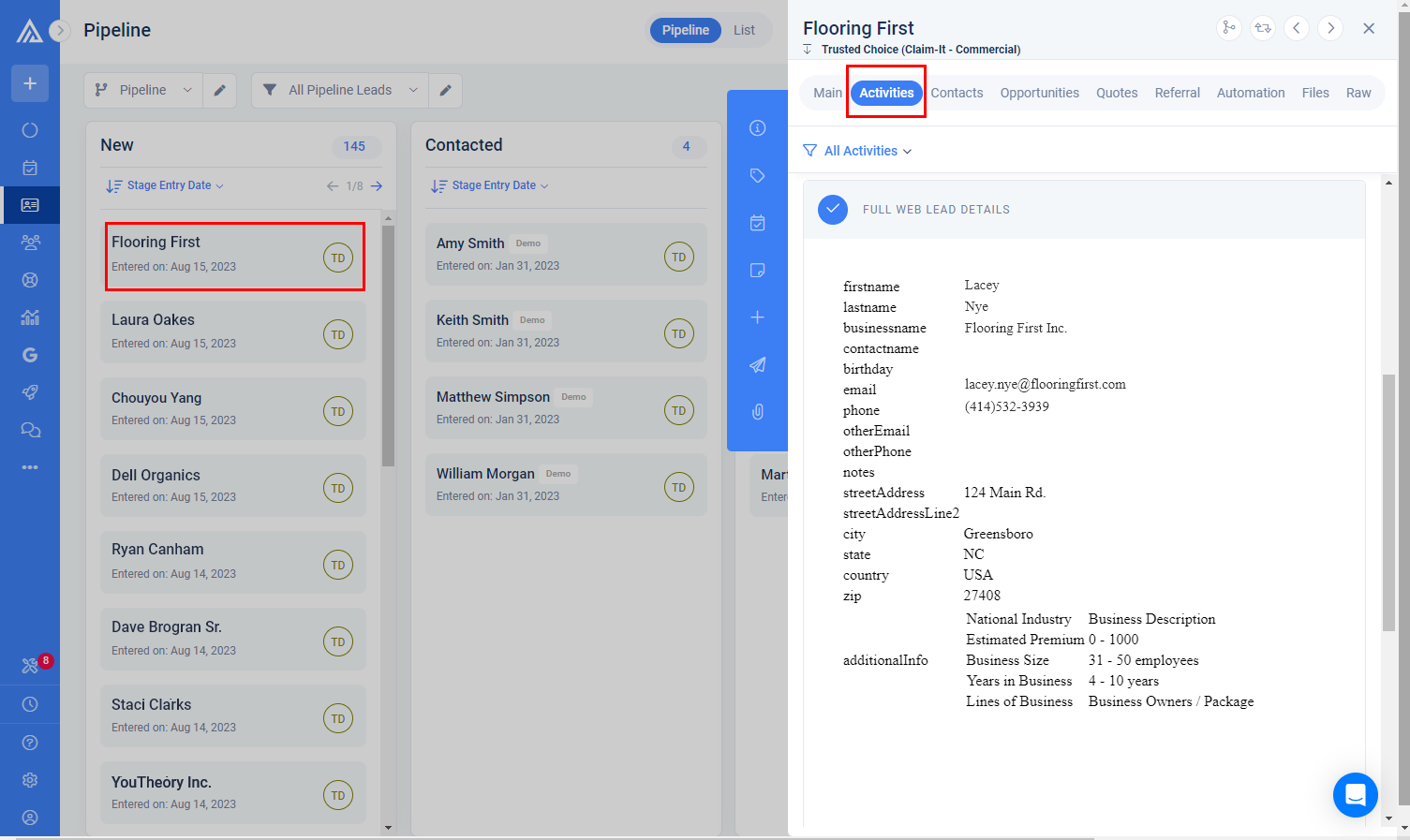This screenshot has width=1410, height=840.
Task: Open the help question mark icon
Action: coord(30,743)
